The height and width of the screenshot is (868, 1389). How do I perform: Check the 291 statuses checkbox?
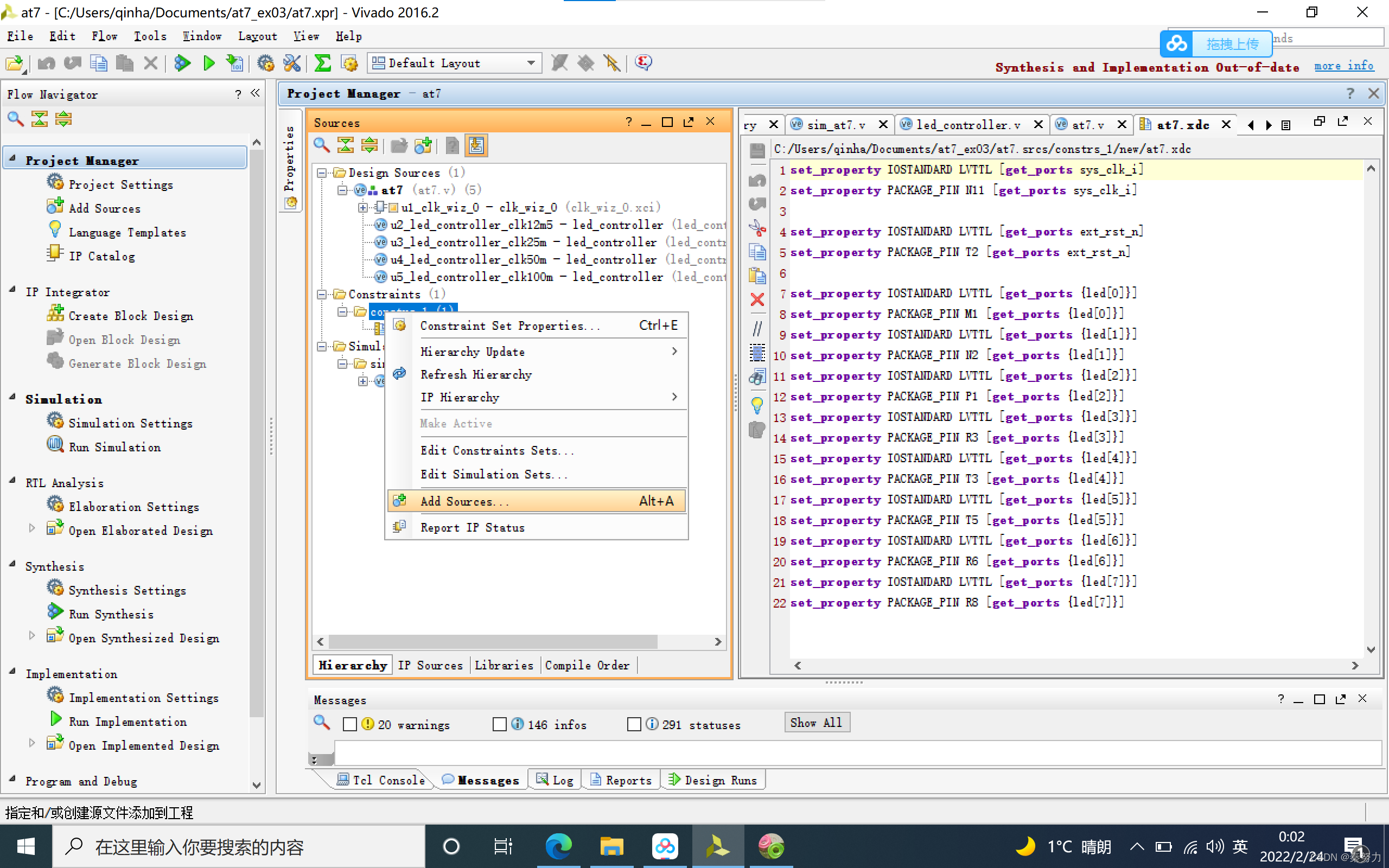(634, 724)
